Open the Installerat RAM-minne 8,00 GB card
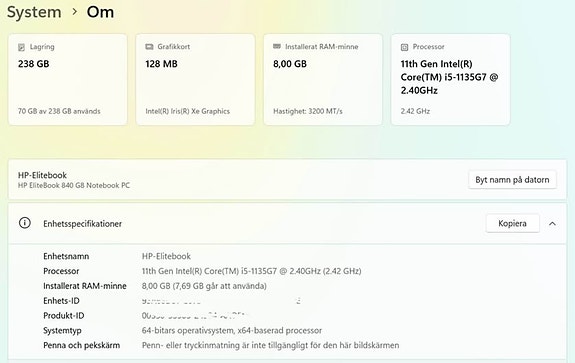575x363 pixels. click(323, 80)
